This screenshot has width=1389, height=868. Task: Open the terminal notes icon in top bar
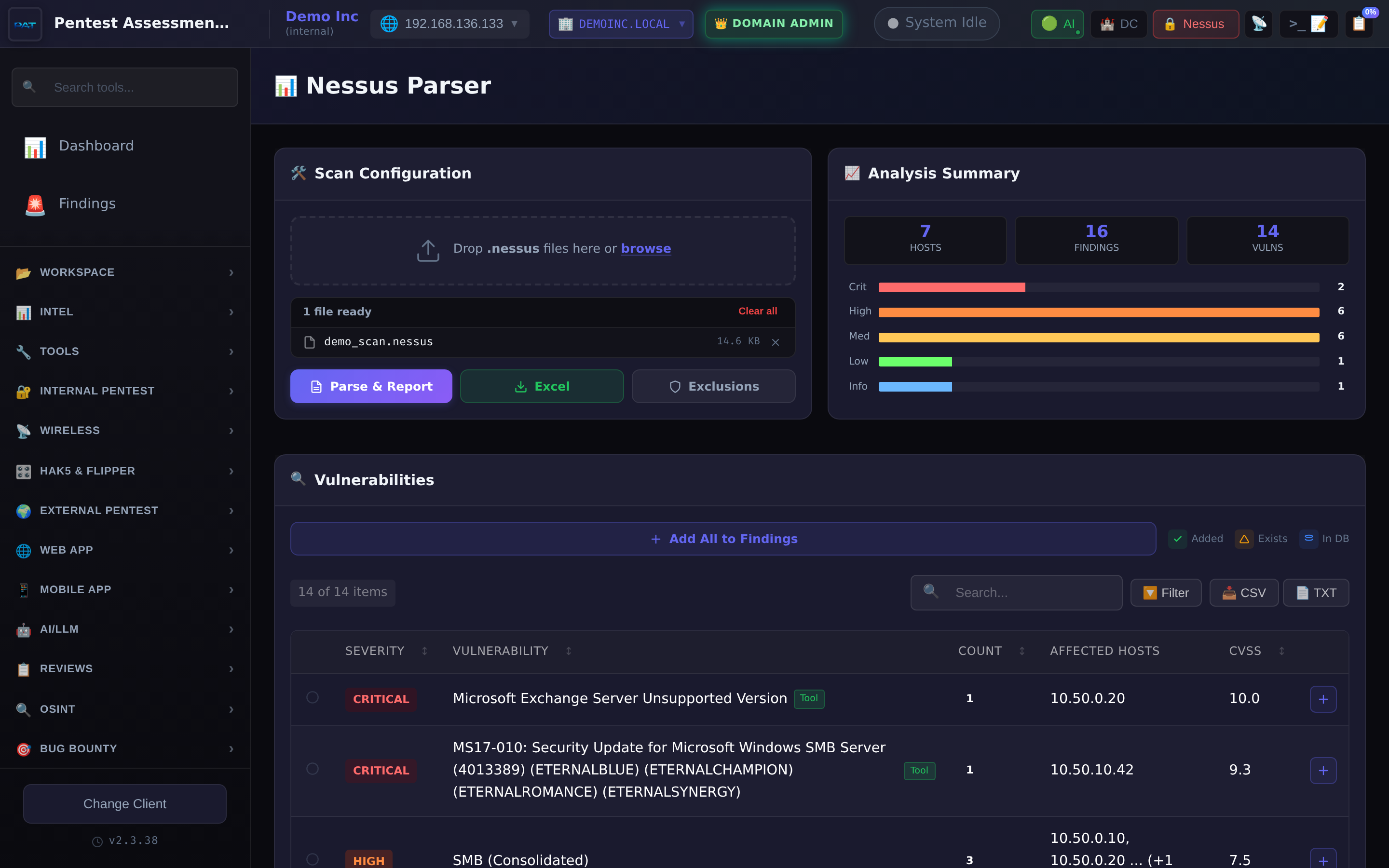(x=1308, y=24)
